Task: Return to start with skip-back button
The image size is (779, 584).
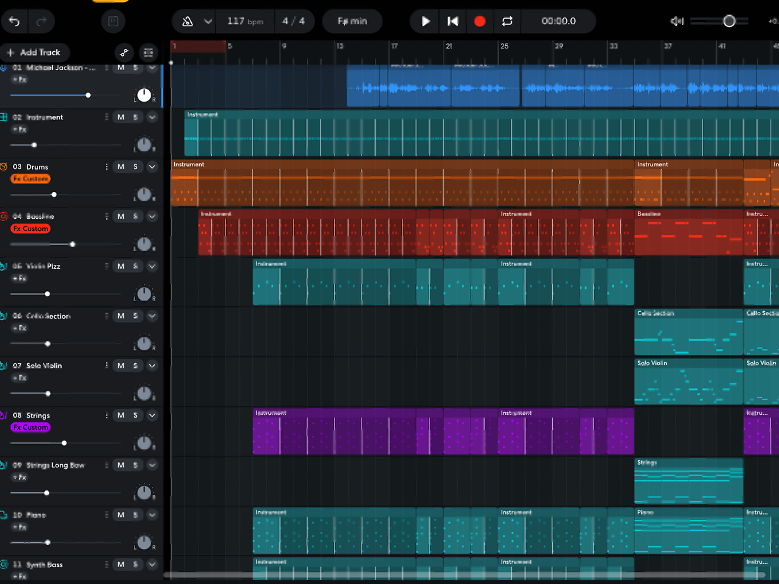Action: (453, 21)
